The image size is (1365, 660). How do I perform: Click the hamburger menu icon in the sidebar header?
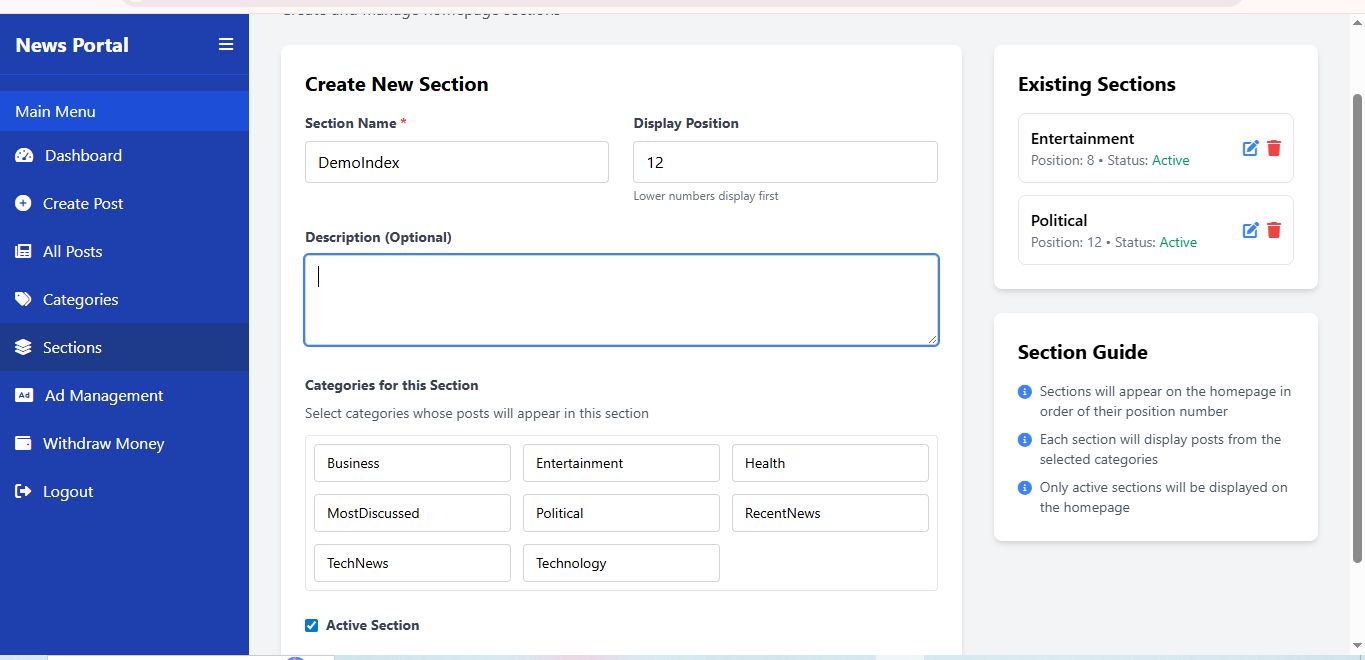click(x=226, y=44)
